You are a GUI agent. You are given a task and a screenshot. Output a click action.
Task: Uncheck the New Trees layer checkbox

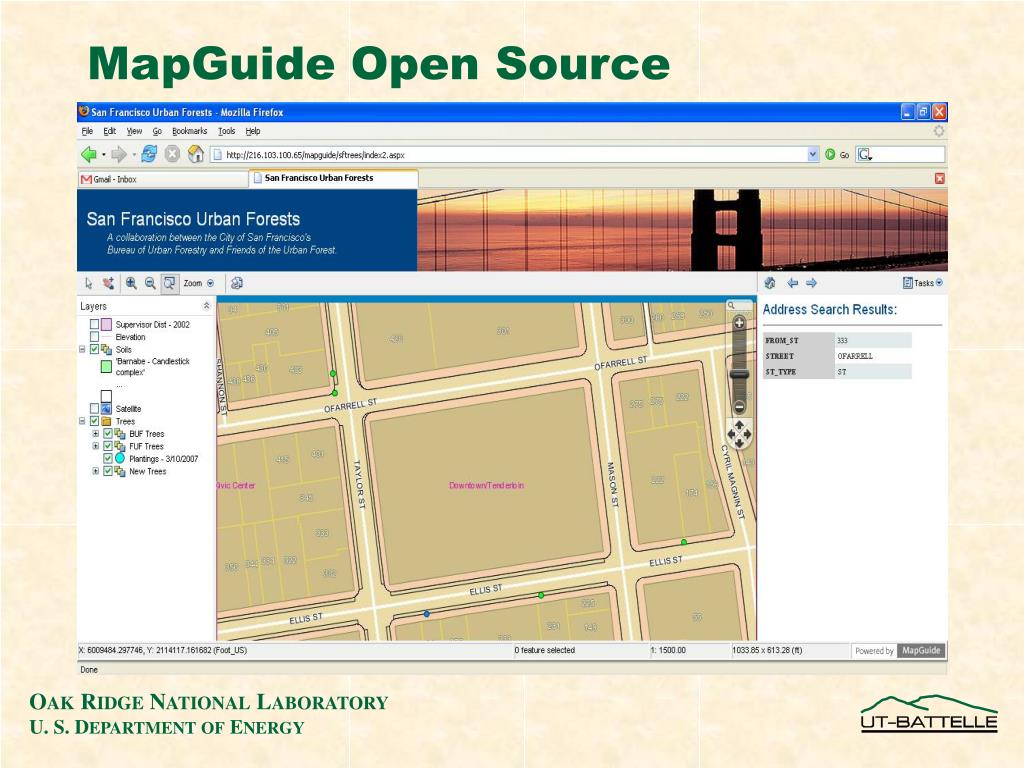click(x=108, y=471)
